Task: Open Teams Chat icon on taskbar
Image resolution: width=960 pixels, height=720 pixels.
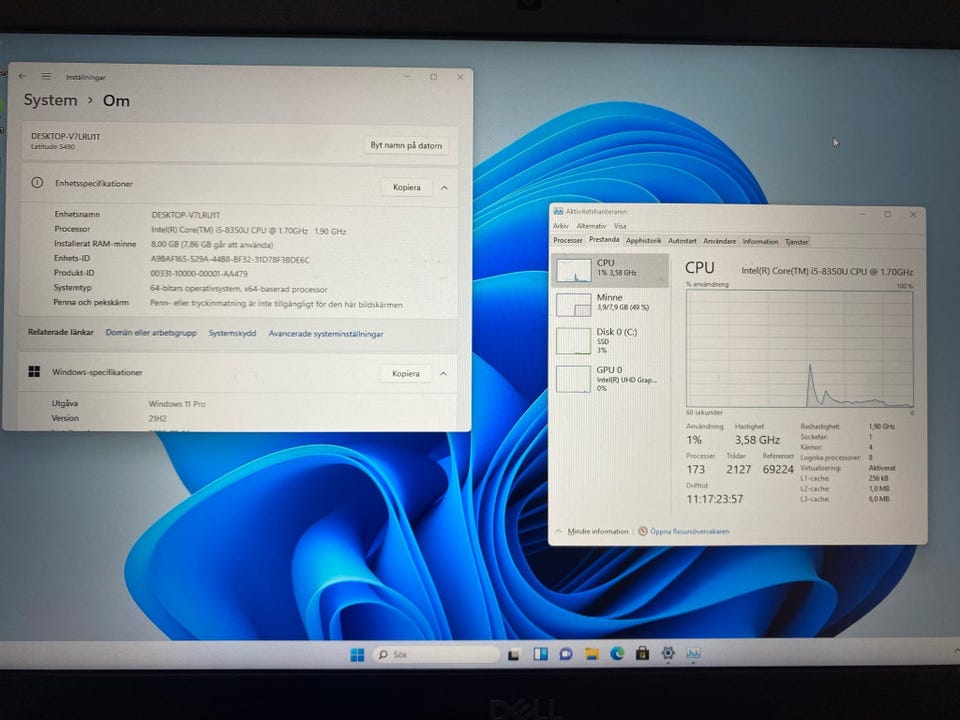Action: 566,654
